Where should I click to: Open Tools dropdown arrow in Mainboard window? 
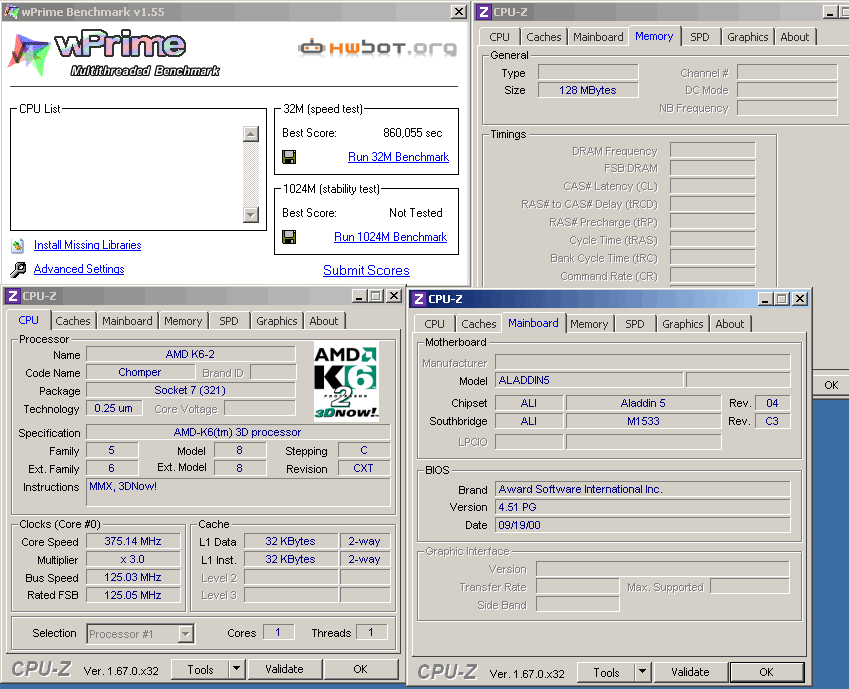[642, 672]
